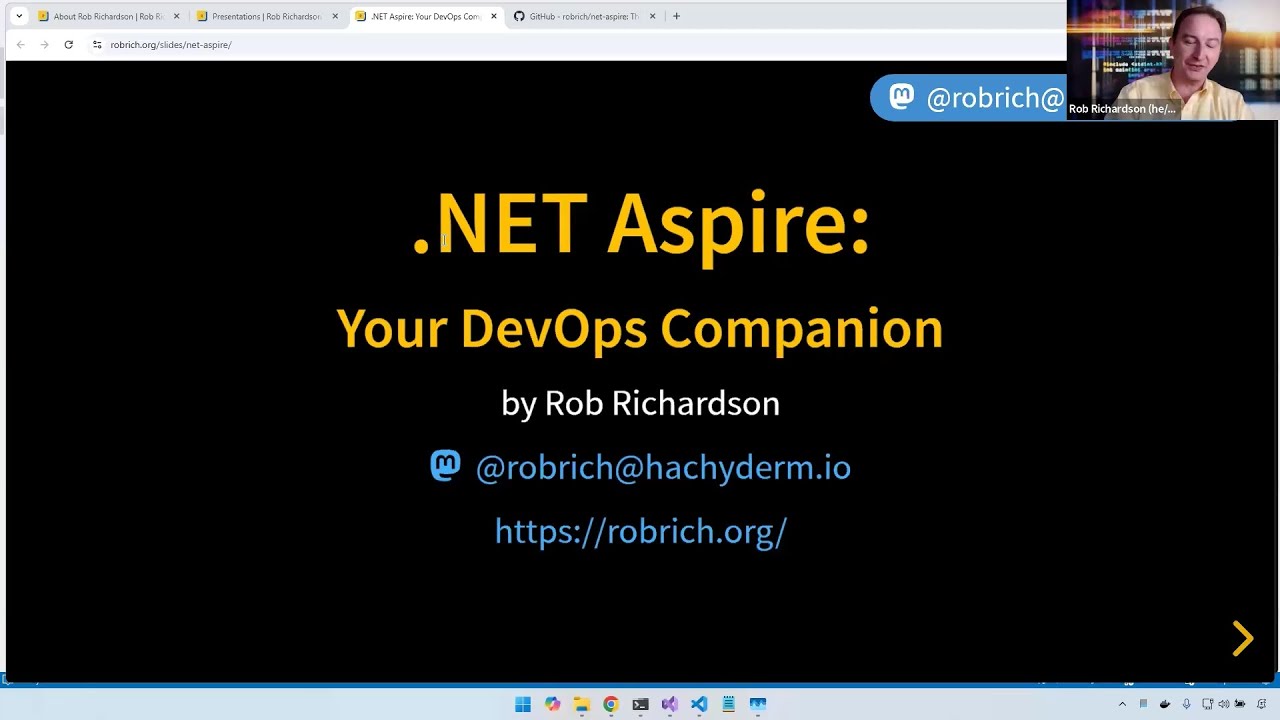Close the Presentations tab
The height and width of the screenshot is (720, 1280).
pyautogui.click(x=335, y=16)
